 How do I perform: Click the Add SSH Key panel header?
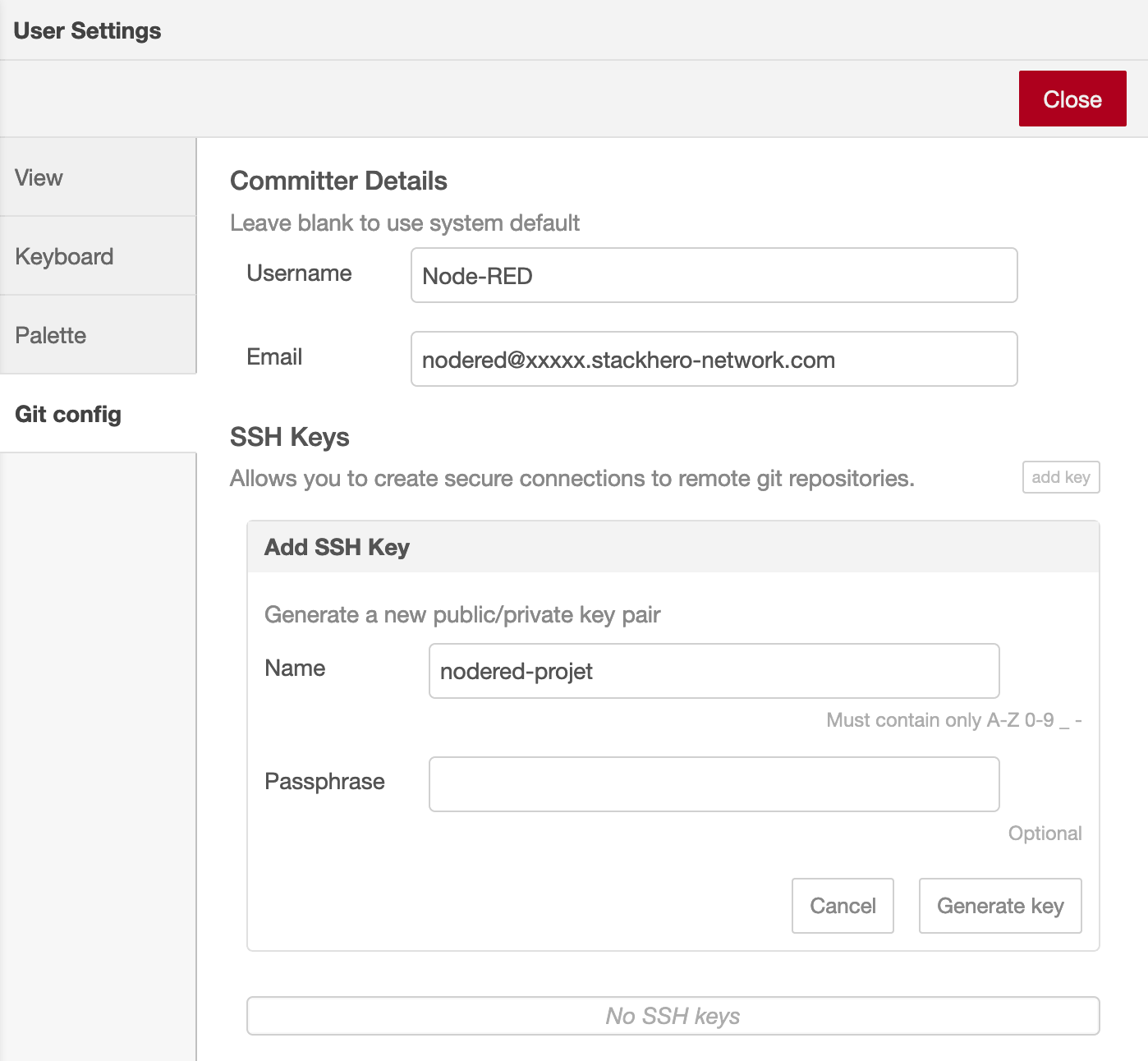pyautogui.click(x=673, y=547)
